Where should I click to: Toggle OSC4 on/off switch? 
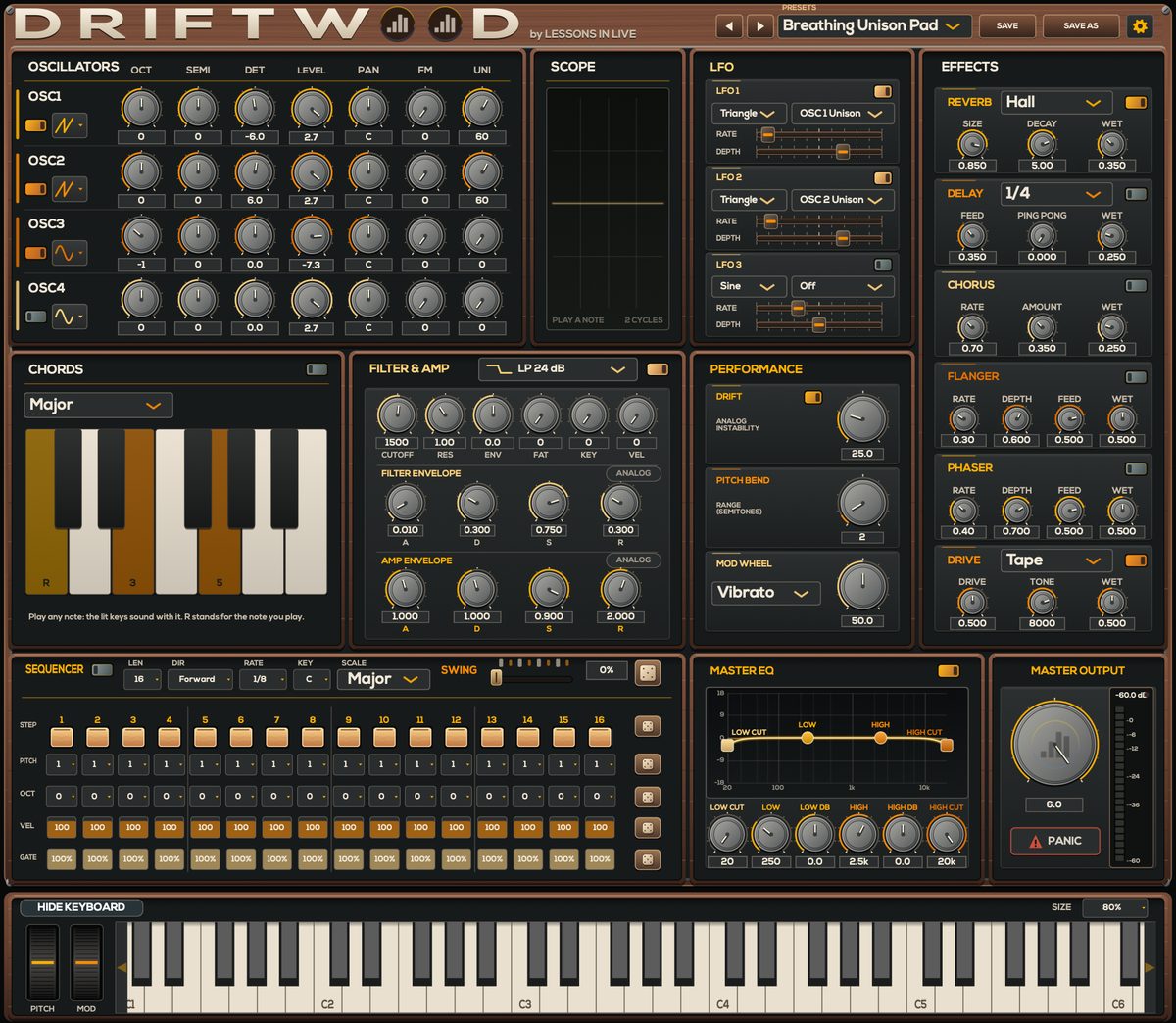(x=36, y=317)
